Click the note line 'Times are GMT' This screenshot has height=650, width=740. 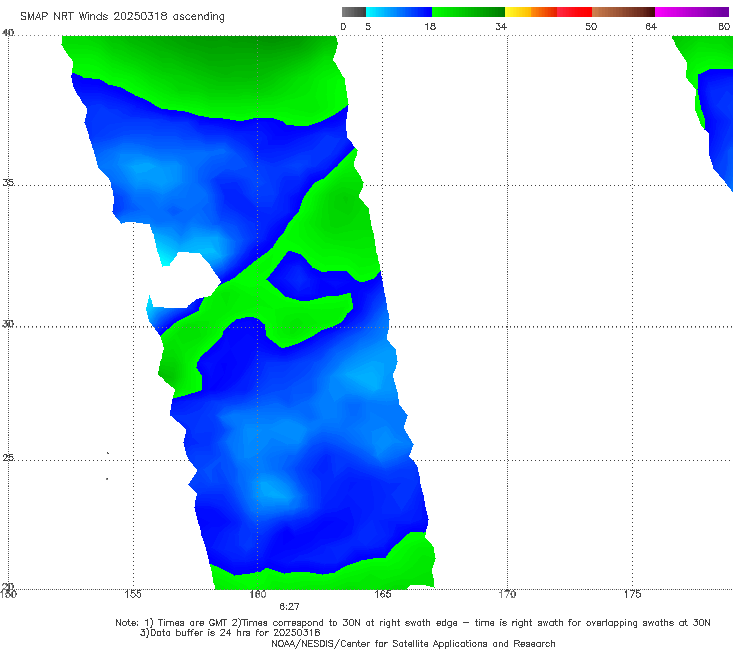pyautogui.click(x=193, y=623)
